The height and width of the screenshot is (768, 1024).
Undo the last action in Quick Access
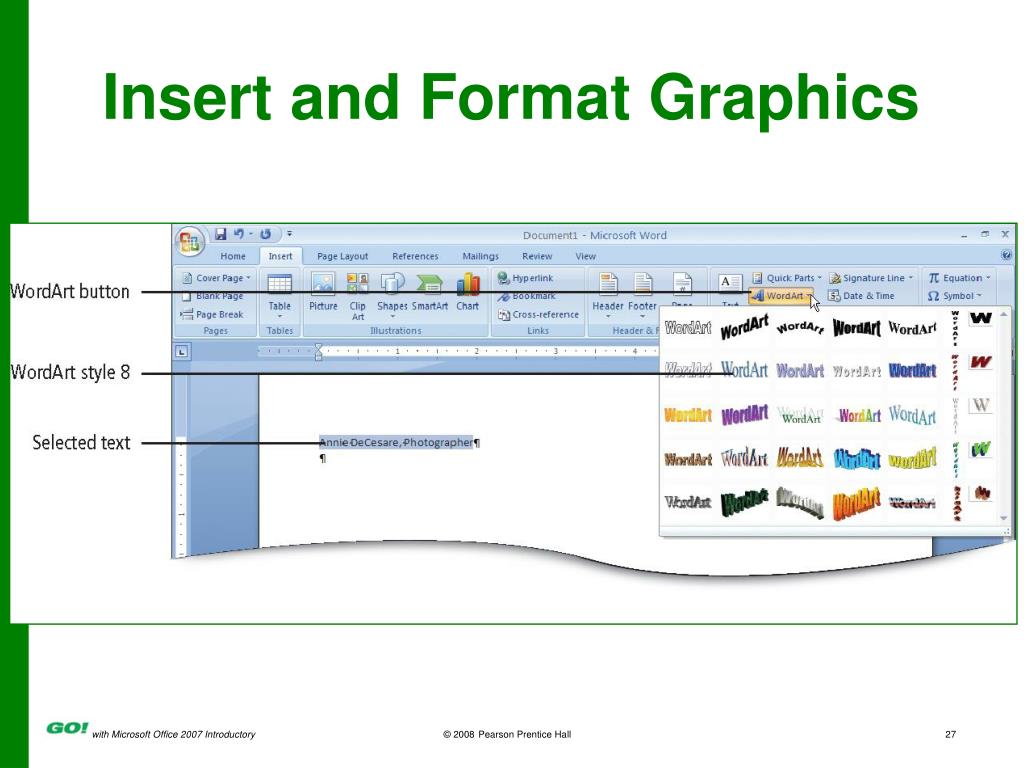pyautogui.click(x=238, y=234)
